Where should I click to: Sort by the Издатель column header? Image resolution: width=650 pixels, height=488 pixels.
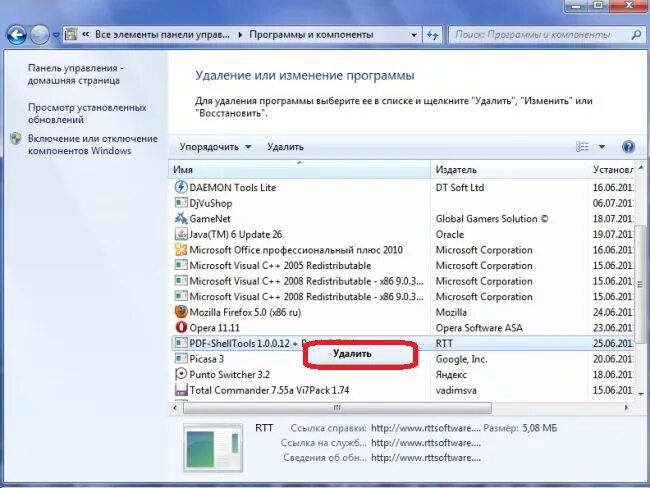[x=509, y=170]
